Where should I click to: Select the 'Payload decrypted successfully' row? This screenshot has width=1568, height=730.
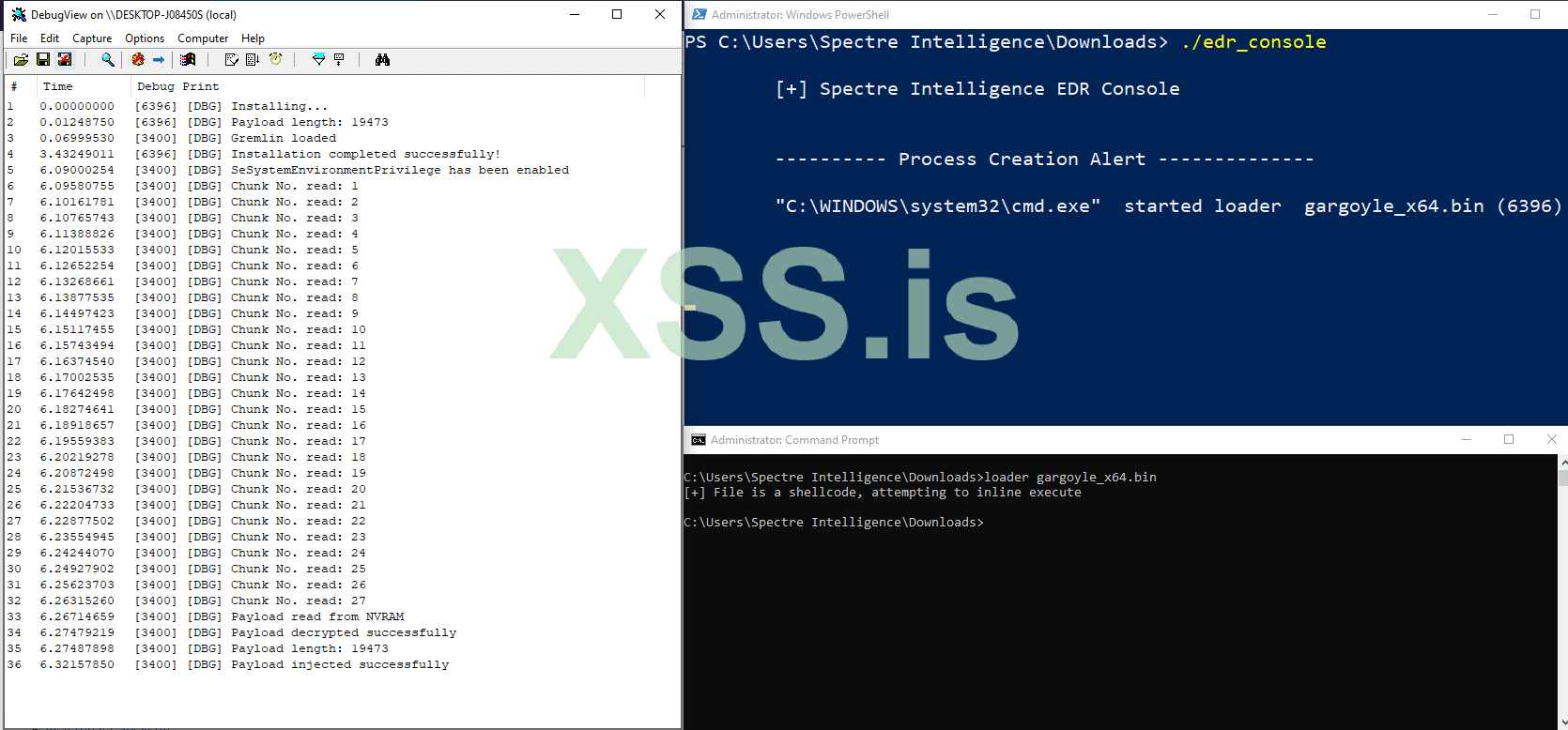(x=343, y=633)
